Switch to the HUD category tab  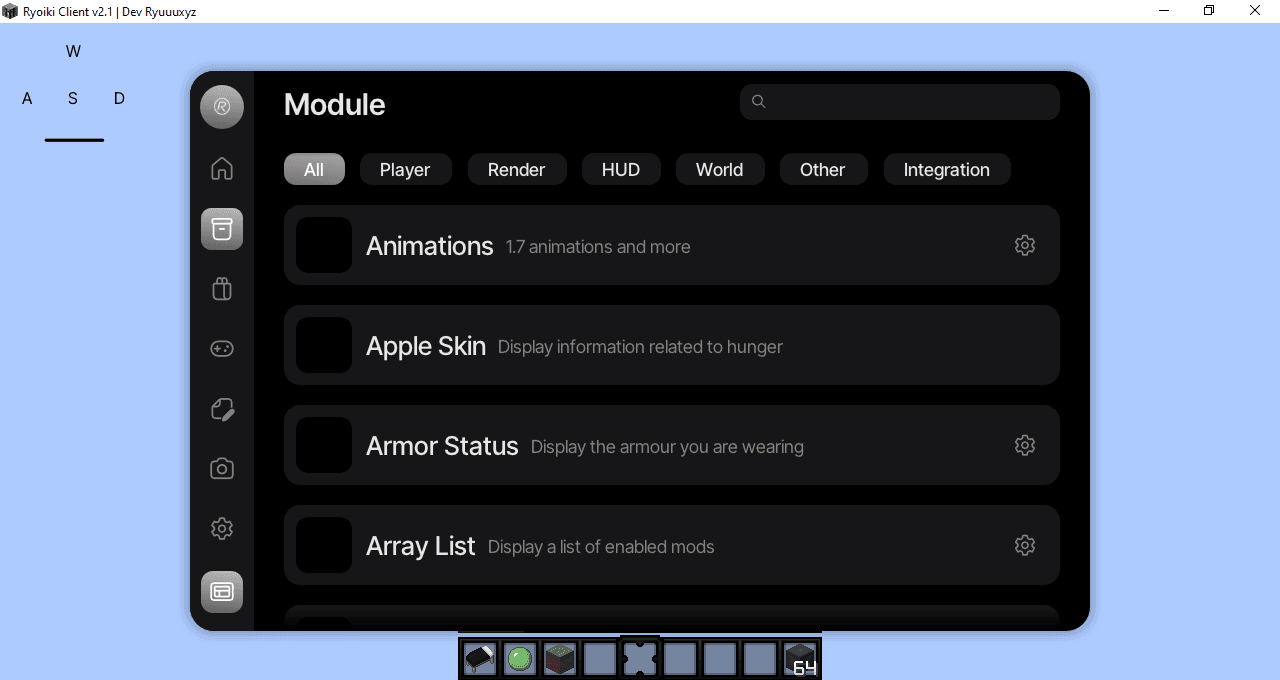tap(621, 169)
